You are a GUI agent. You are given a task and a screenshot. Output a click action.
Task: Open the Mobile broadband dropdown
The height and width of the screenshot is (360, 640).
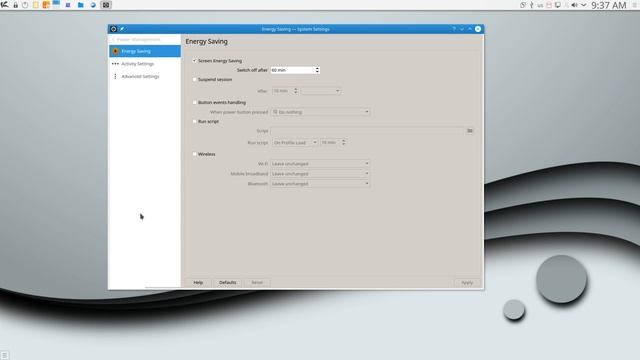click(320, 173)
